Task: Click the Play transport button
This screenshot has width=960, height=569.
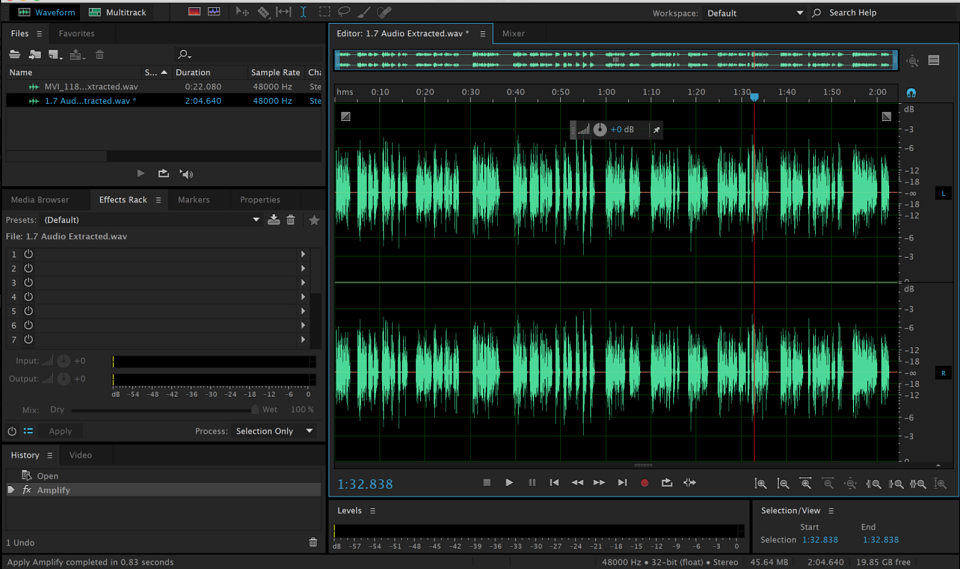Action: click(x=509, y=483)
